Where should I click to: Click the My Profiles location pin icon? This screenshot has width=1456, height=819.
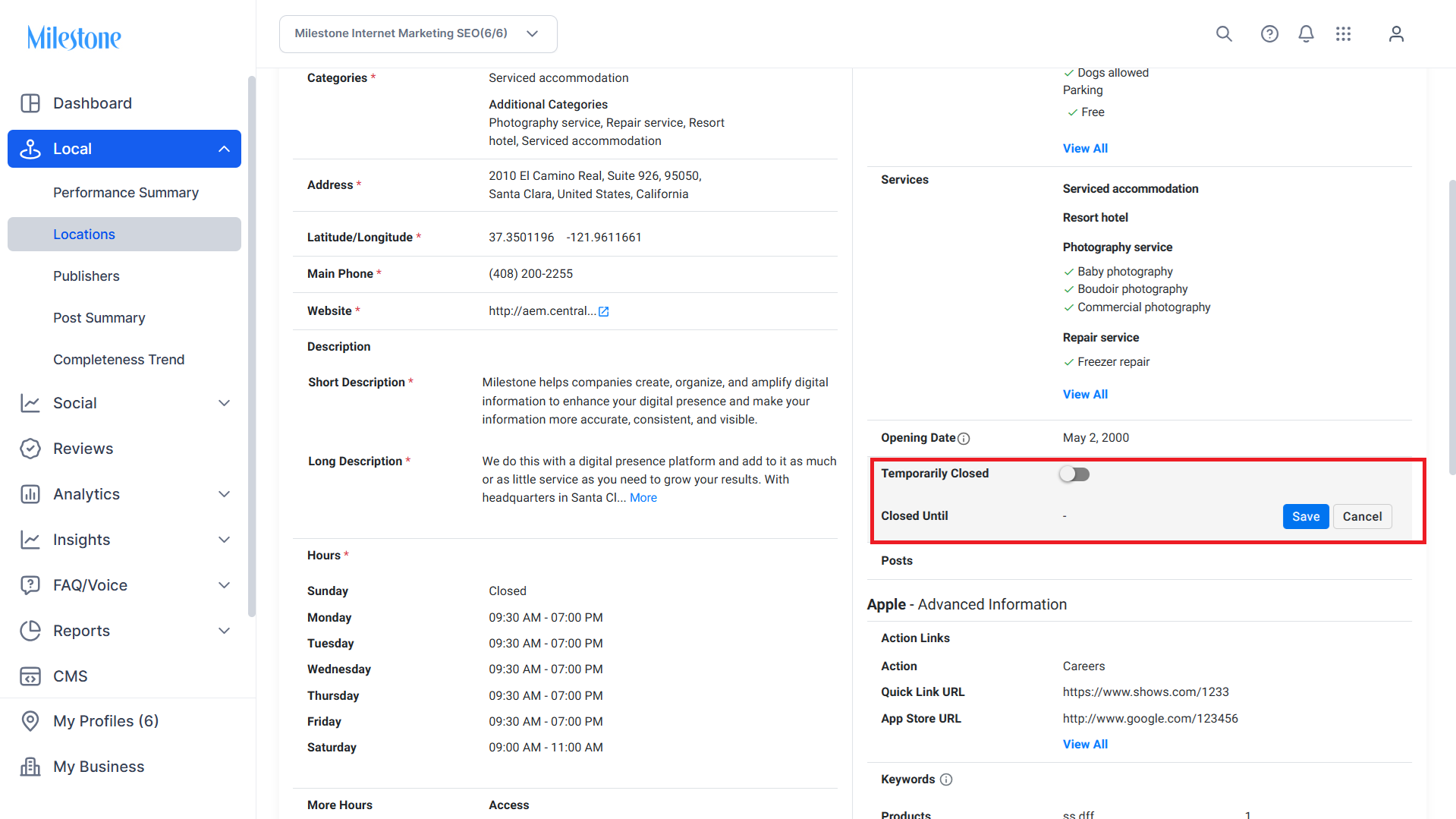click(30, 721)
